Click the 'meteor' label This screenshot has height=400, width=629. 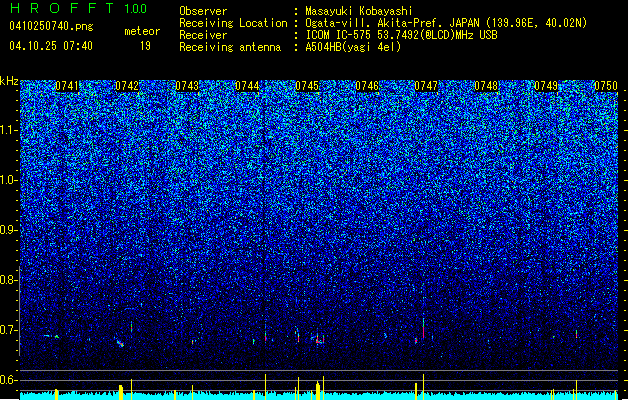142,31
